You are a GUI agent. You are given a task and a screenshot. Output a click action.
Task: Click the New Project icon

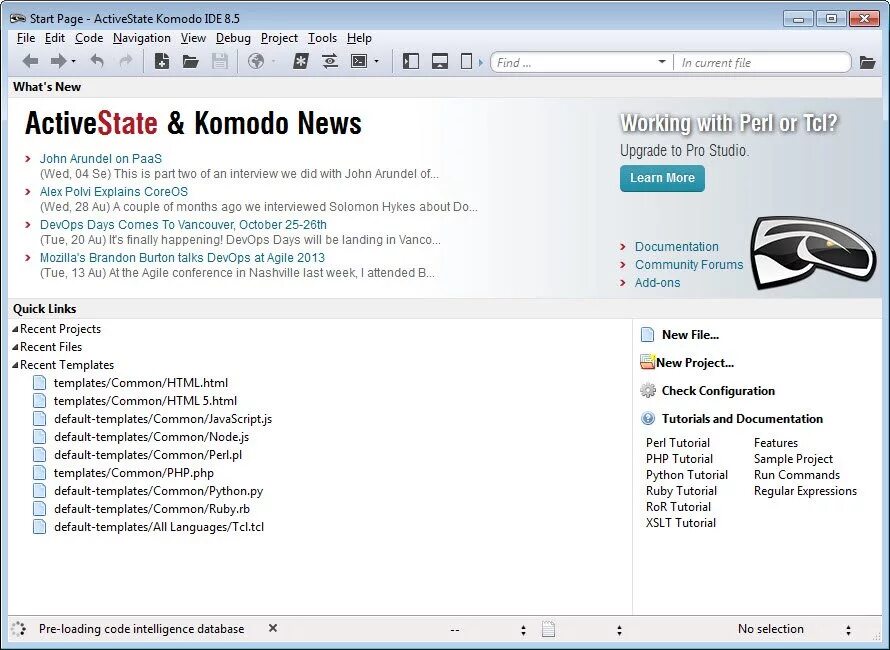(647, 362)
